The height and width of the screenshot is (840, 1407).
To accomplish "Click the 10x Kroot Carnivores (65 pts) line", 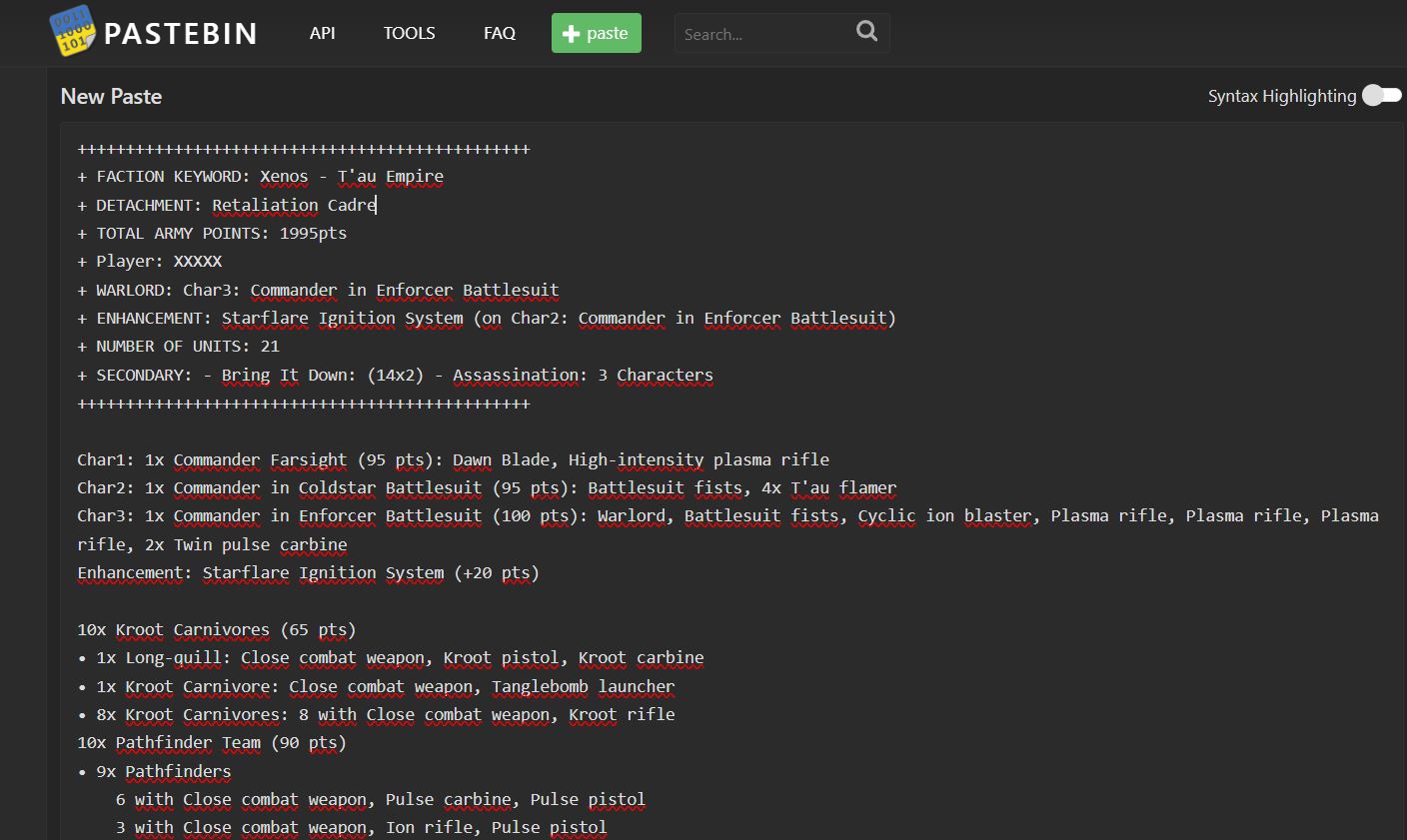I will [217, 629].
